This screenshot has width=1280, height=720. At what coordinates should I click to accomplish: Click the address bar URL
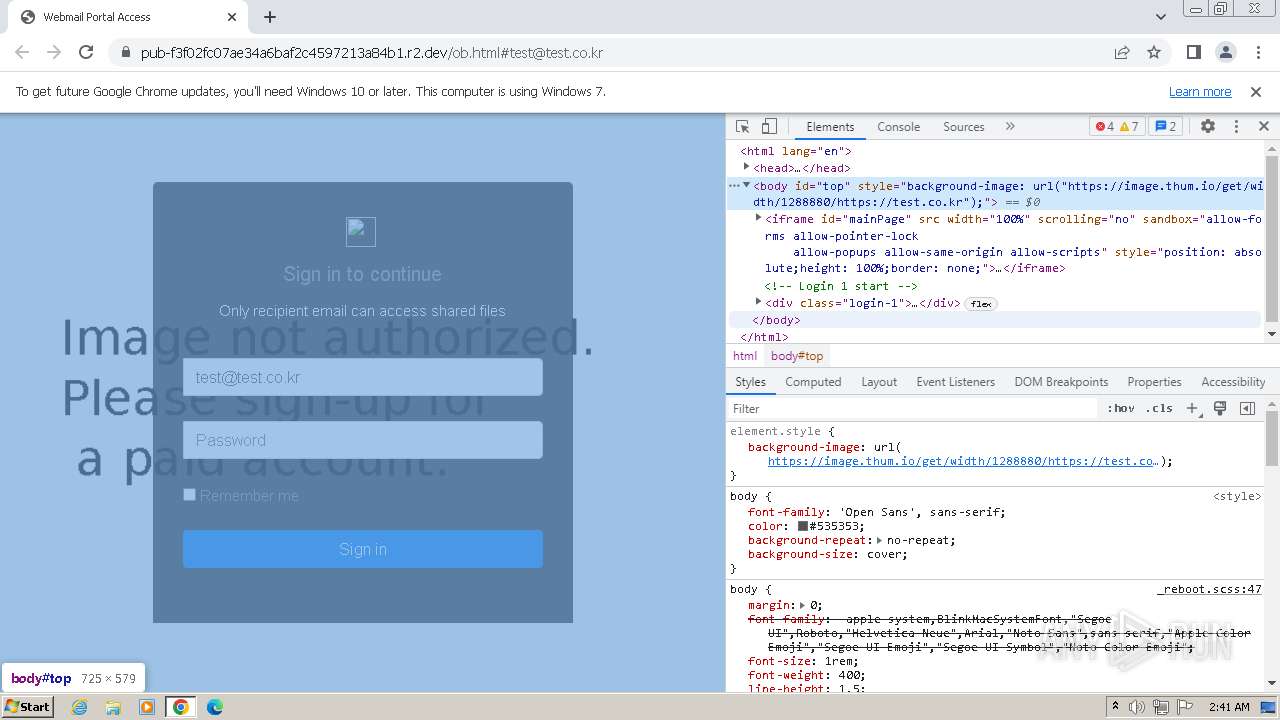372,53
